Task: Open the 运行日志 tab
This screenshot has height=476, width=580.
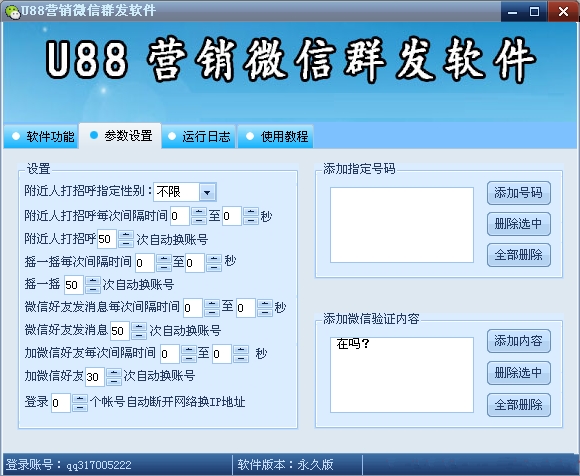Action: pos(199,137)
